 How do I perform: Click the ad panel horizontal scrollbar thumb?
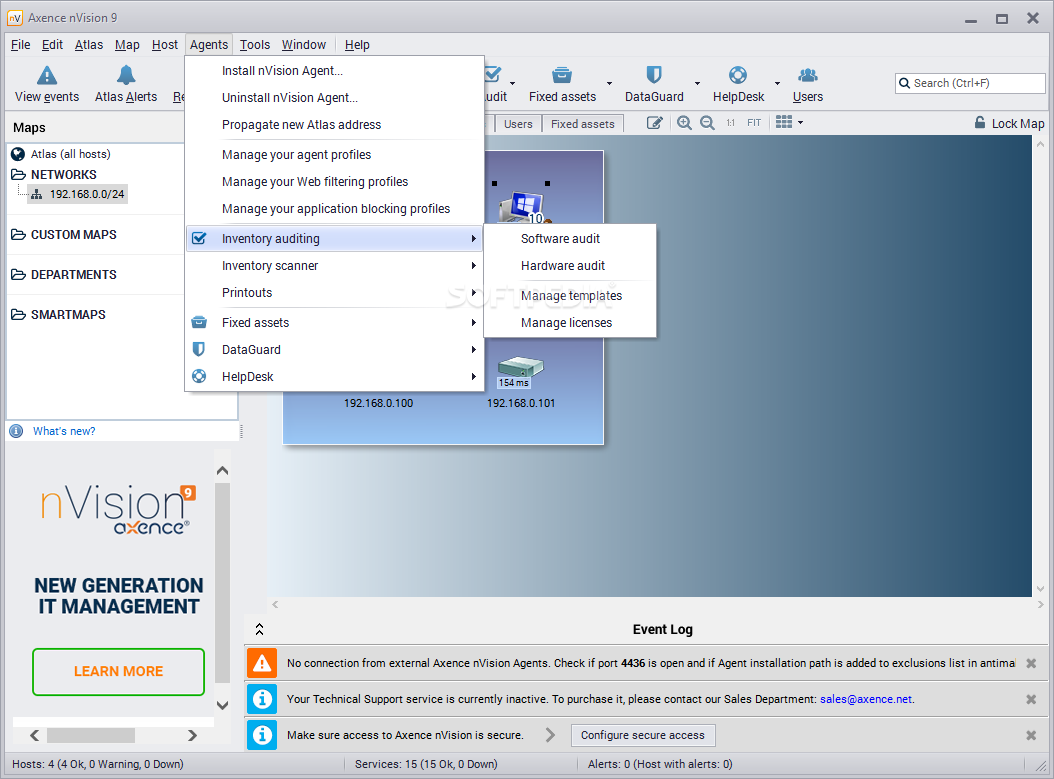click(91, 735)
